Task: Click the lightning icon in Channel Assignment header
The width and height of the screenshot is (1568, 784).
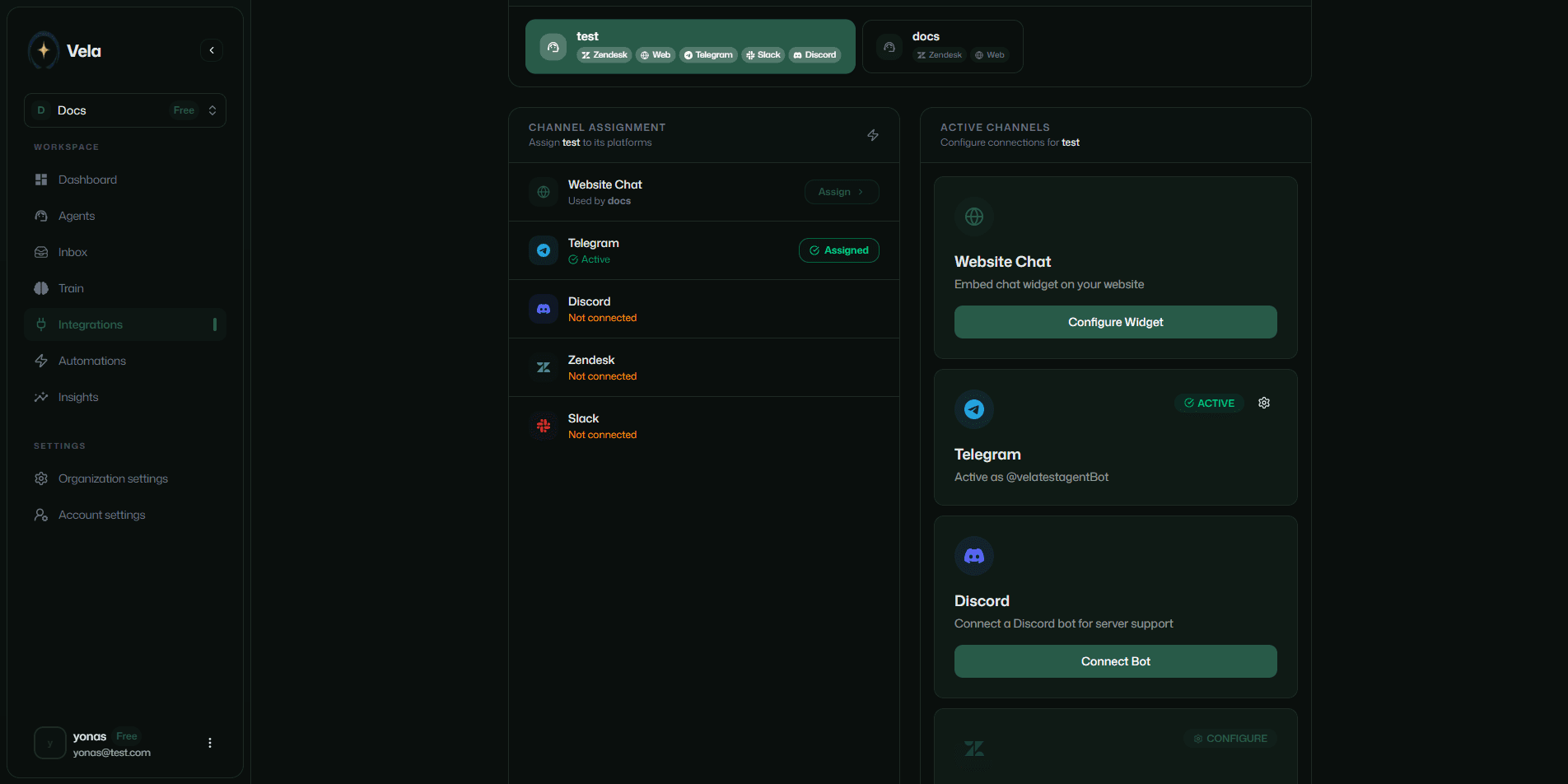Action: point(873,135)
